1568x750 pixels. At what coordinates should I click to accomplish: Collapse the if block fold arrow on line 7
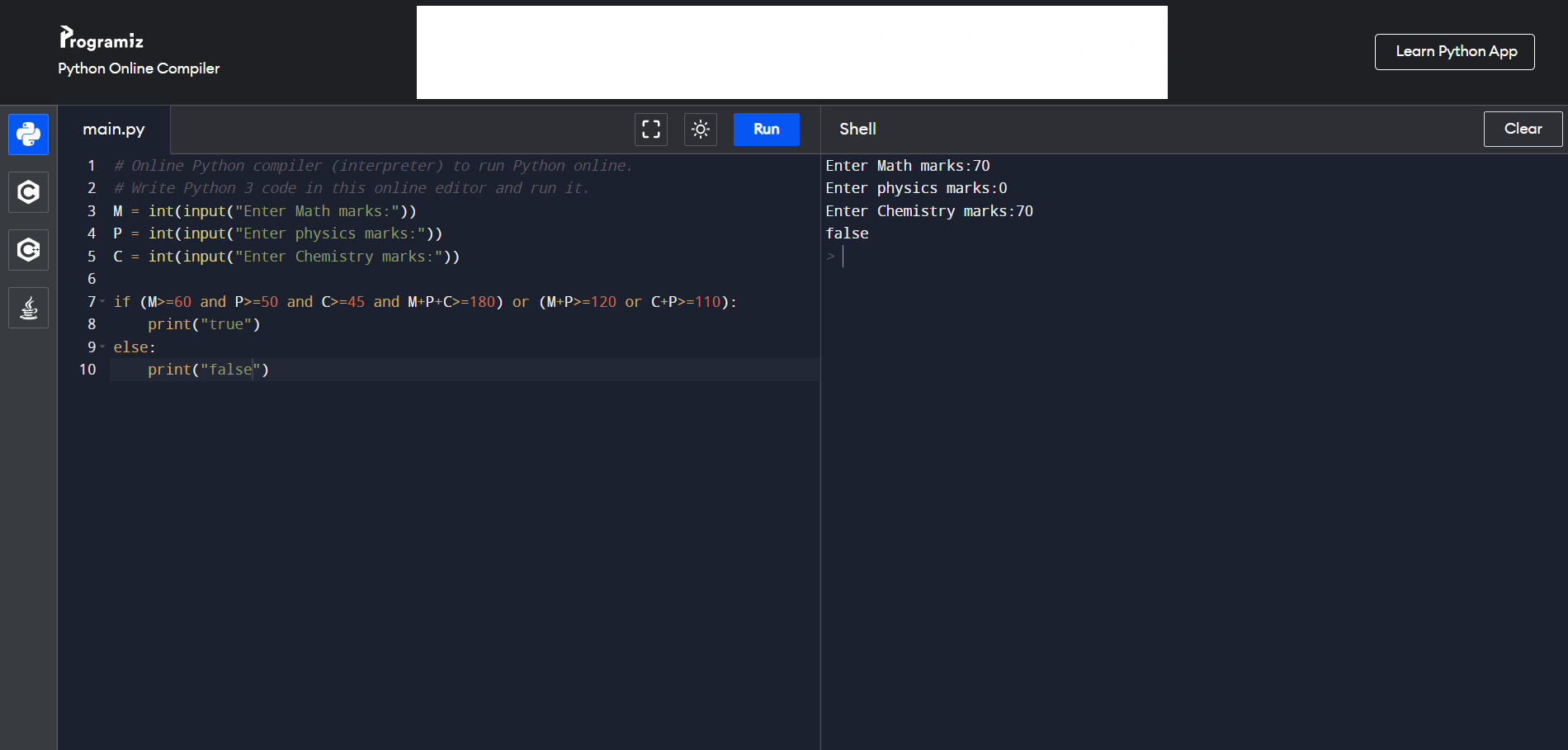click(x=102, y=302)
